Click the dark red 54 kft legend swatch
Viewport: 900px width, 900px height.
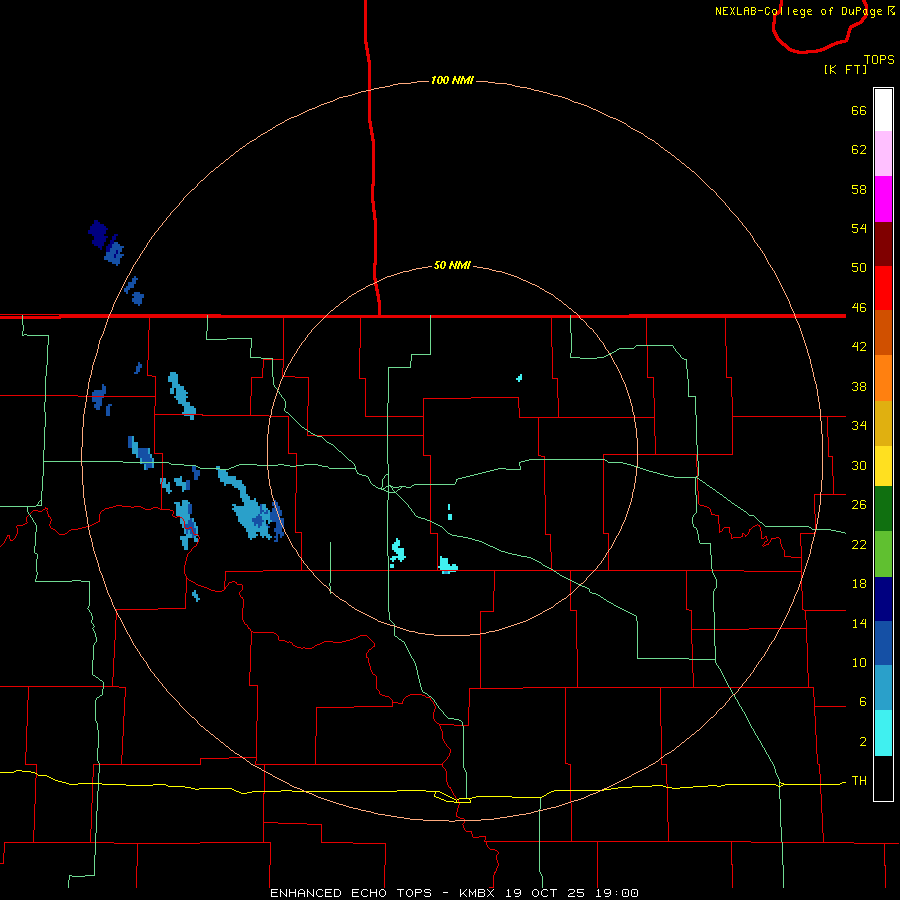coord(883,244)
